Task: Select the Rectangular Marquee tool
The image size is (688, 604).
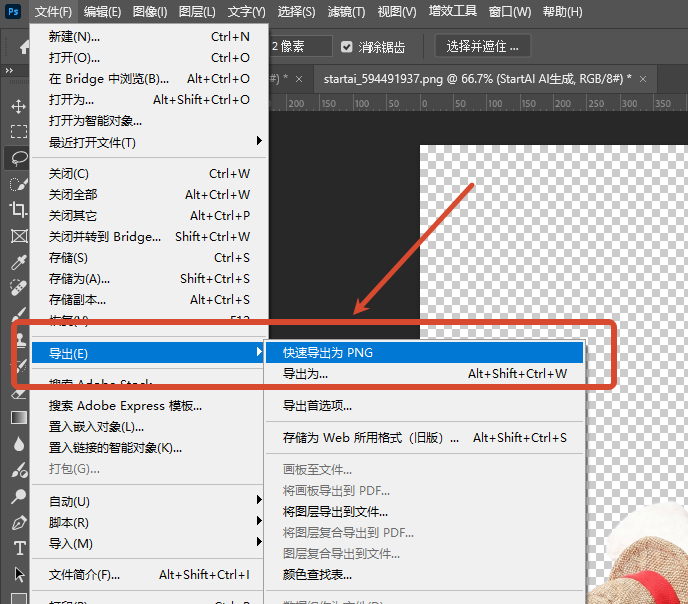Action: click(x=18, y=132)
